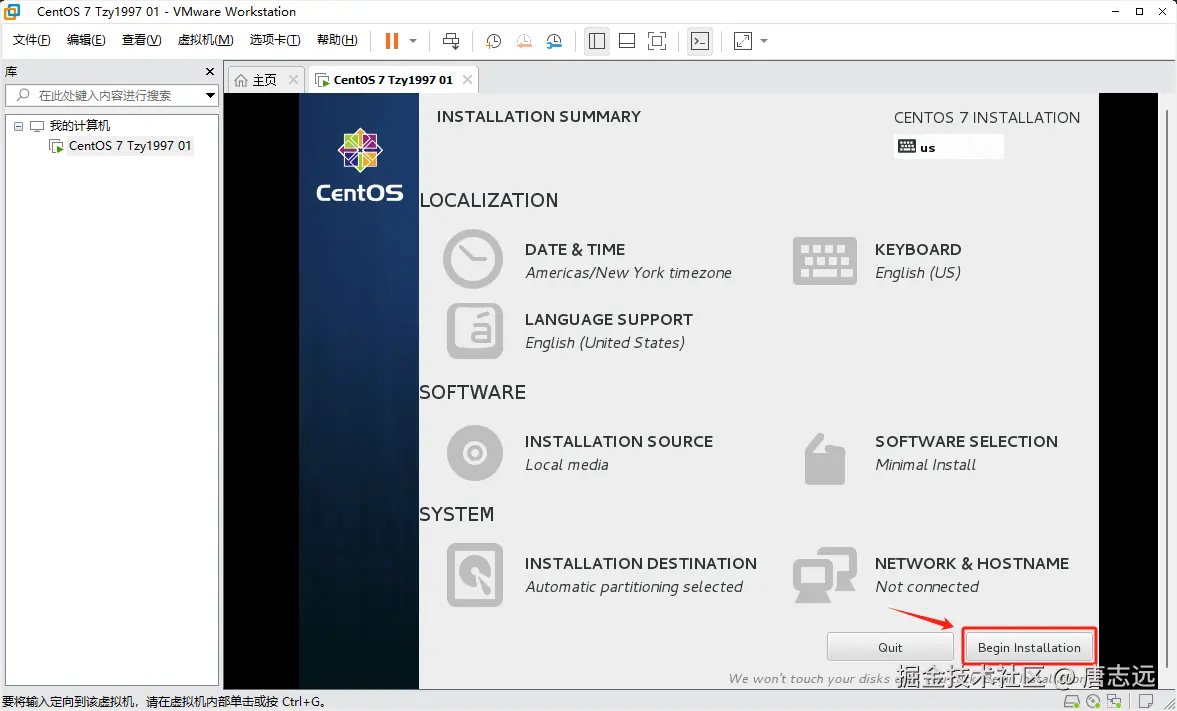The width and height of the screenshot is (1177, 711).
Task: Click the CD/DVD status bar icon
Action: 1093,701
